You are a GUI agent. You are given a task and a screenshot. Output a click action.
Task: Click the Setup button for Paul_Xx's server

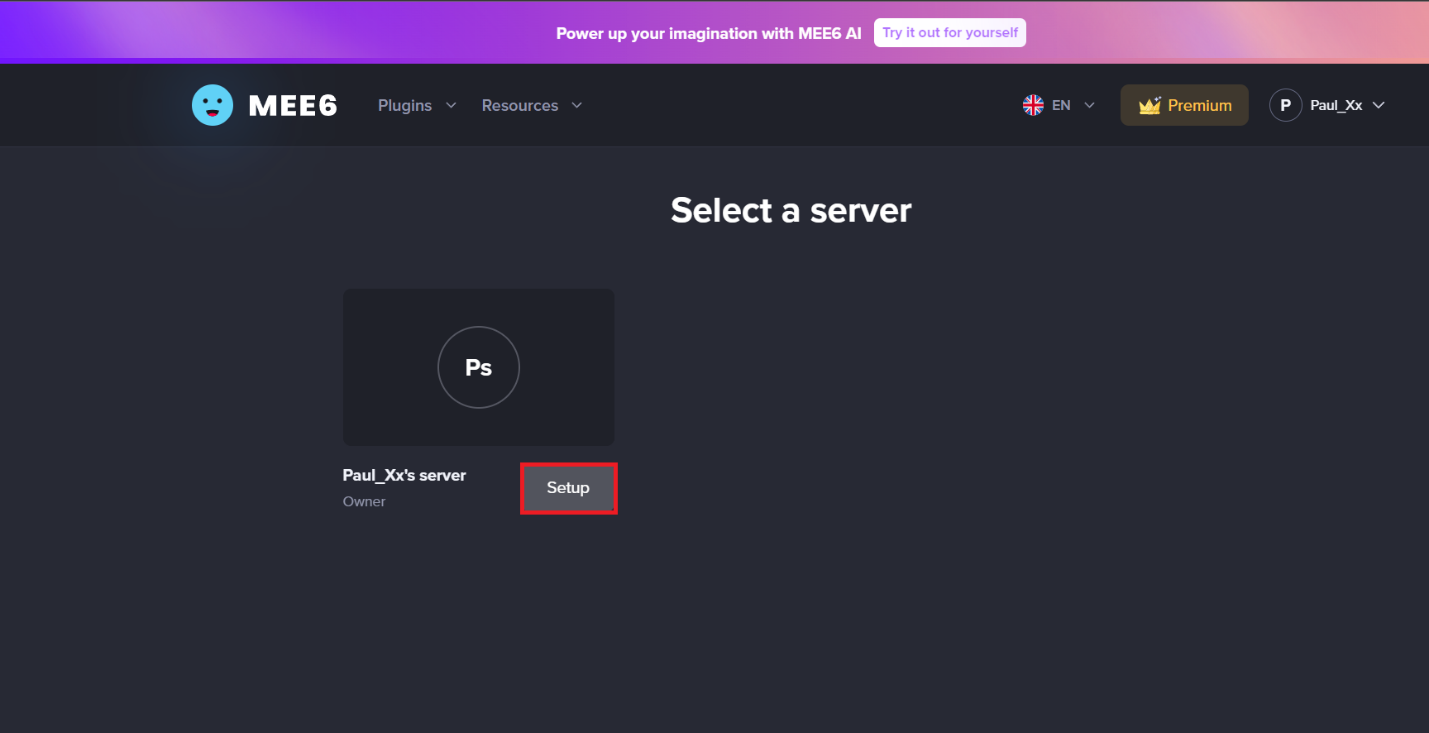click(568, 488)
